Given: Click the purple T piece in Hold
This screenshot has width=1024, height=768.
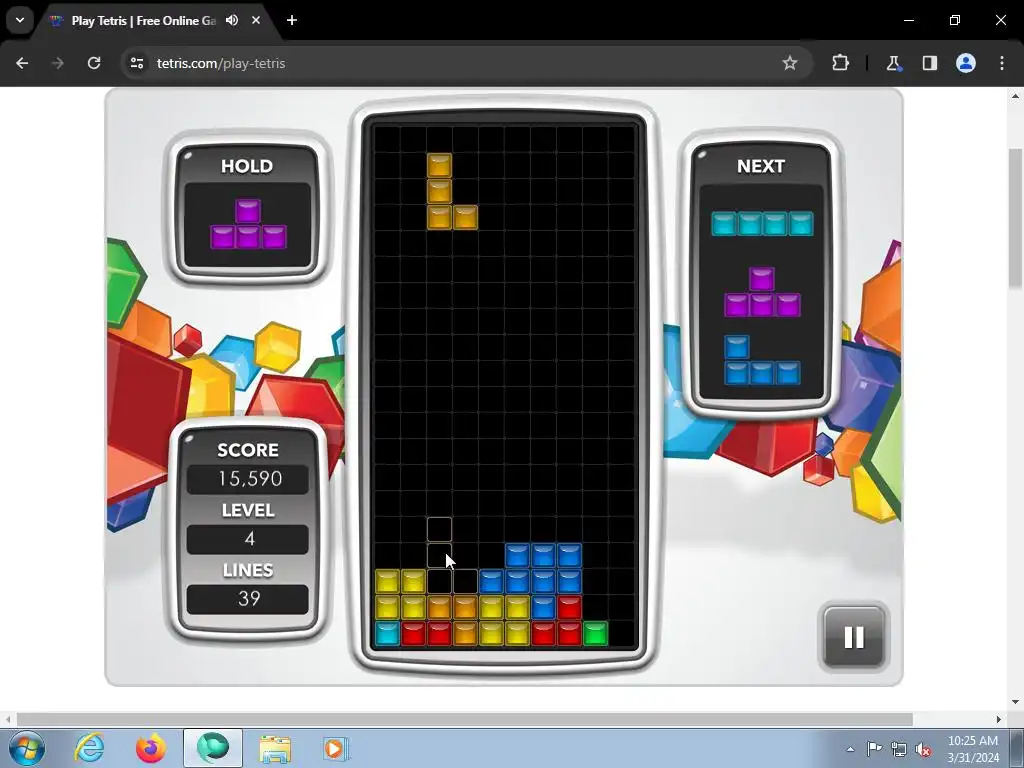Looking at the screenshot, I should (248, 224).
